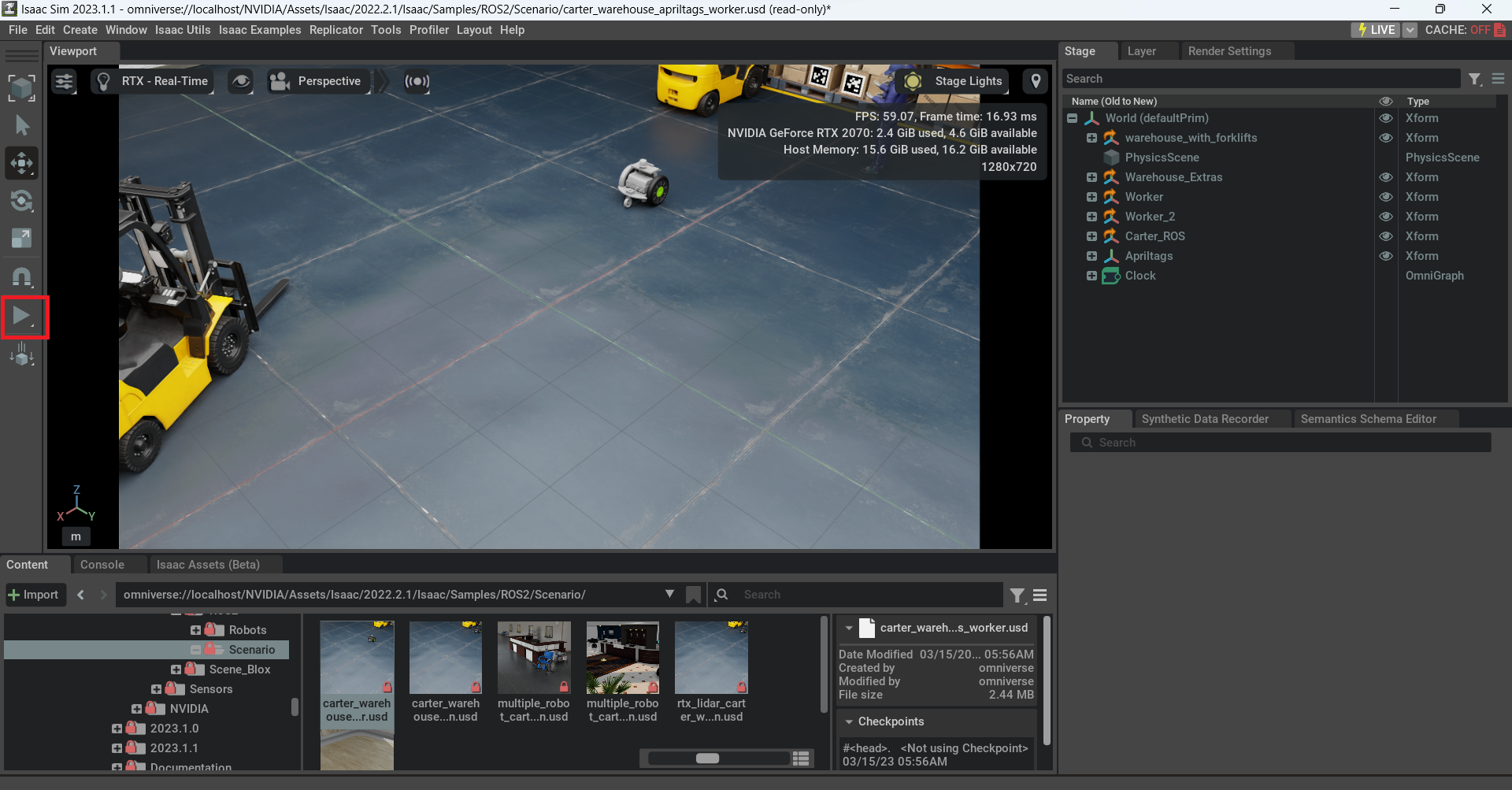
Task: Open the content browser filter funnel
Action: [x=1017, y=595]
